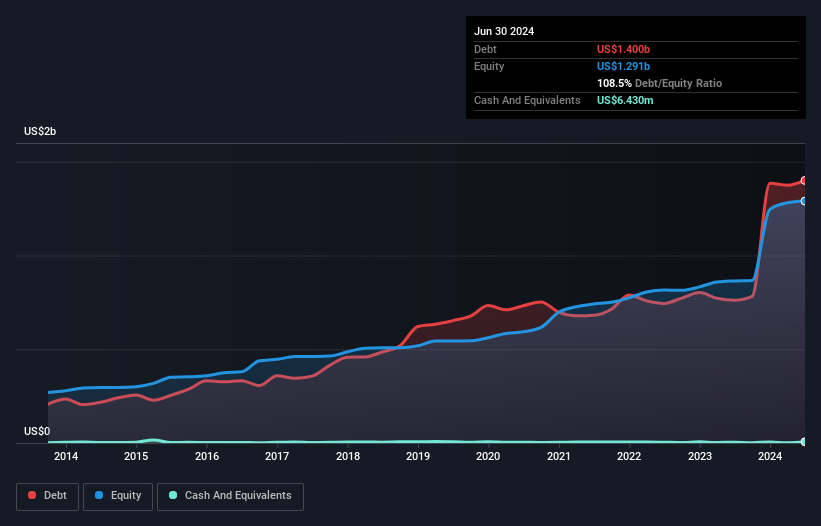The image size is (821, 526).
Task: Click the Jun 30 2024 tooltip date
Action: (x=504, y=31)
